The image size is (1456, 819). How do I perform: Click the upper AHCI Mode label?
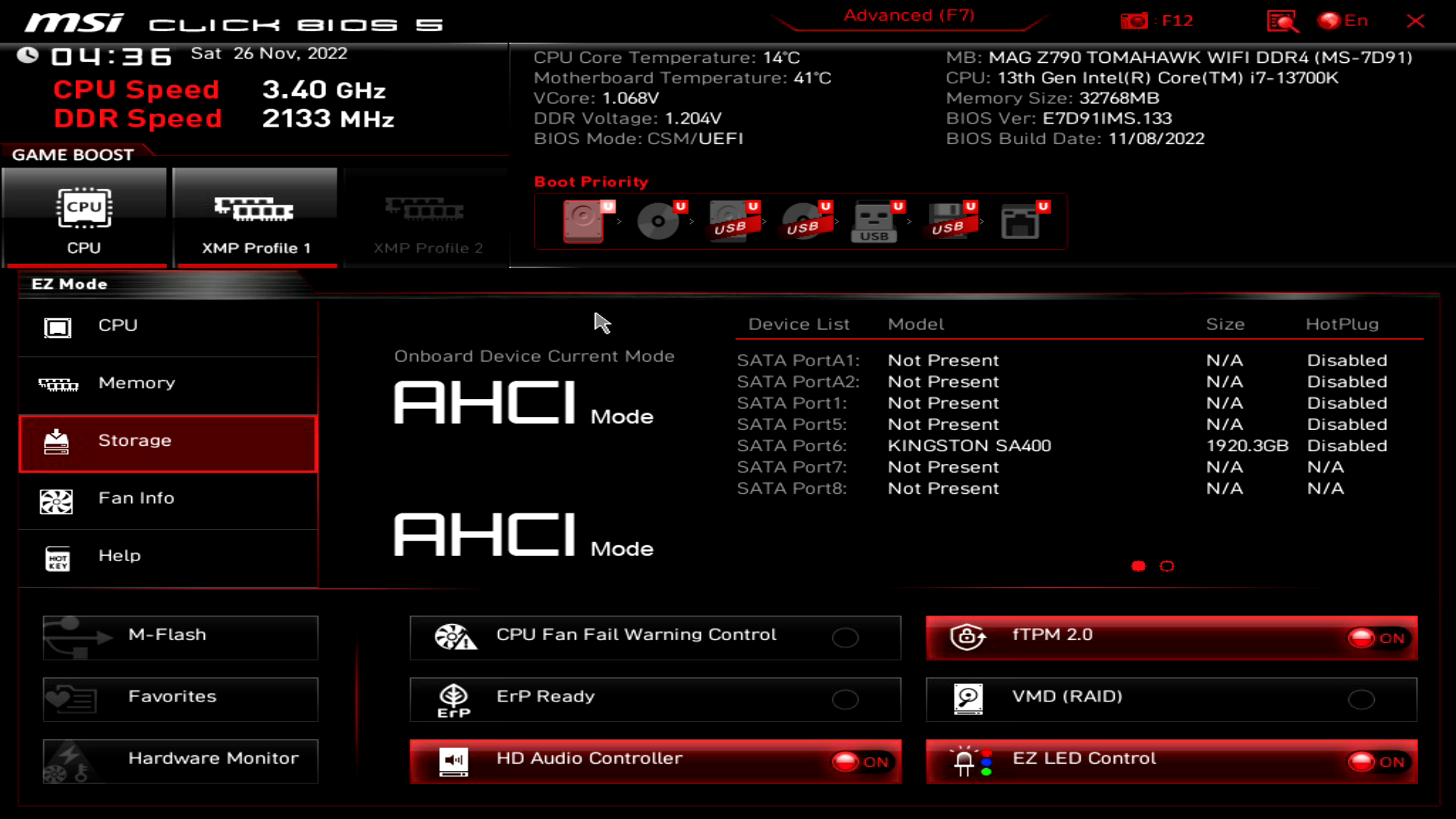(523, 403)
